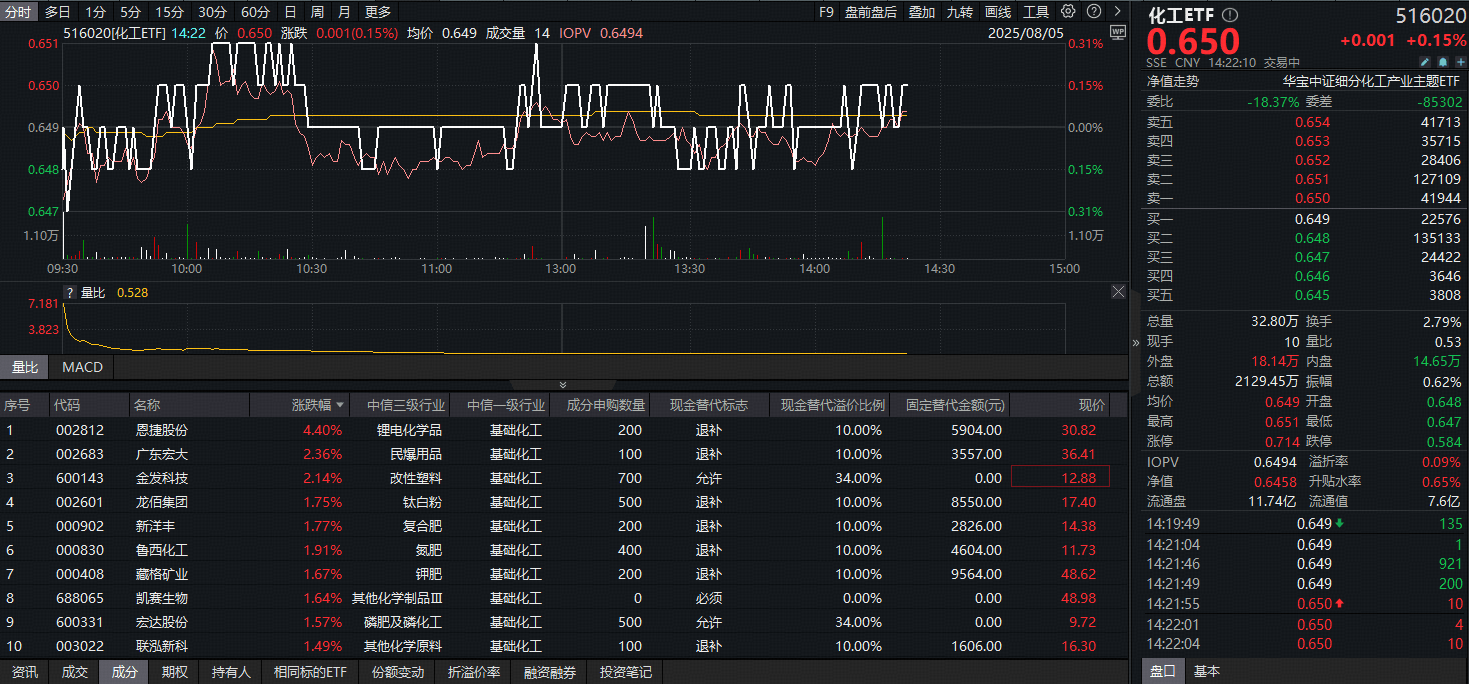Switch to 多日 chart view
Image resolution: width=1469 pixels, height=684 pixels.
pyautogui.click(x=58, y=12)
